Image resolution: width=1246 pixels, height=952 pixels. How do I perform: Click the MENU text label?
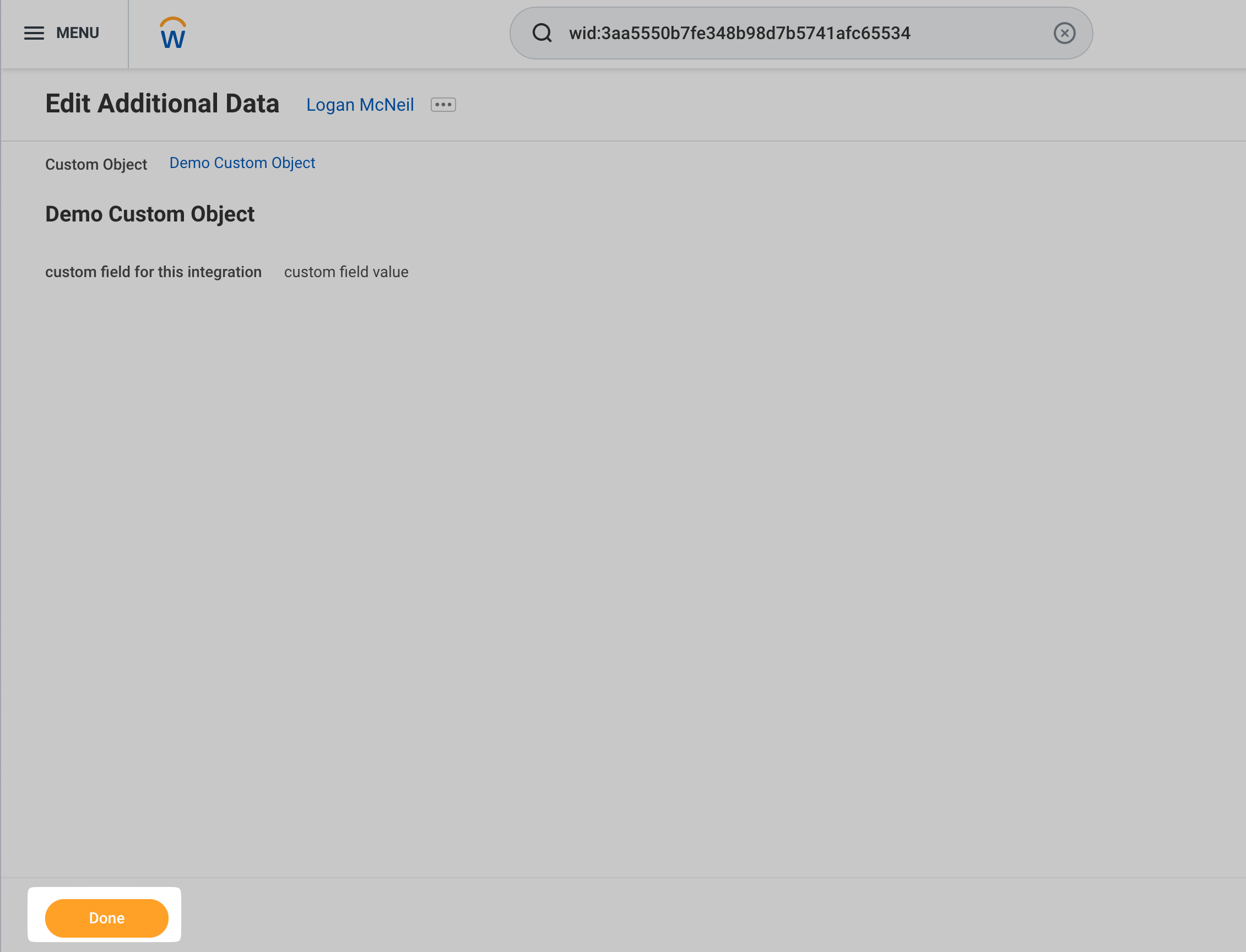(x=78, y=34)
